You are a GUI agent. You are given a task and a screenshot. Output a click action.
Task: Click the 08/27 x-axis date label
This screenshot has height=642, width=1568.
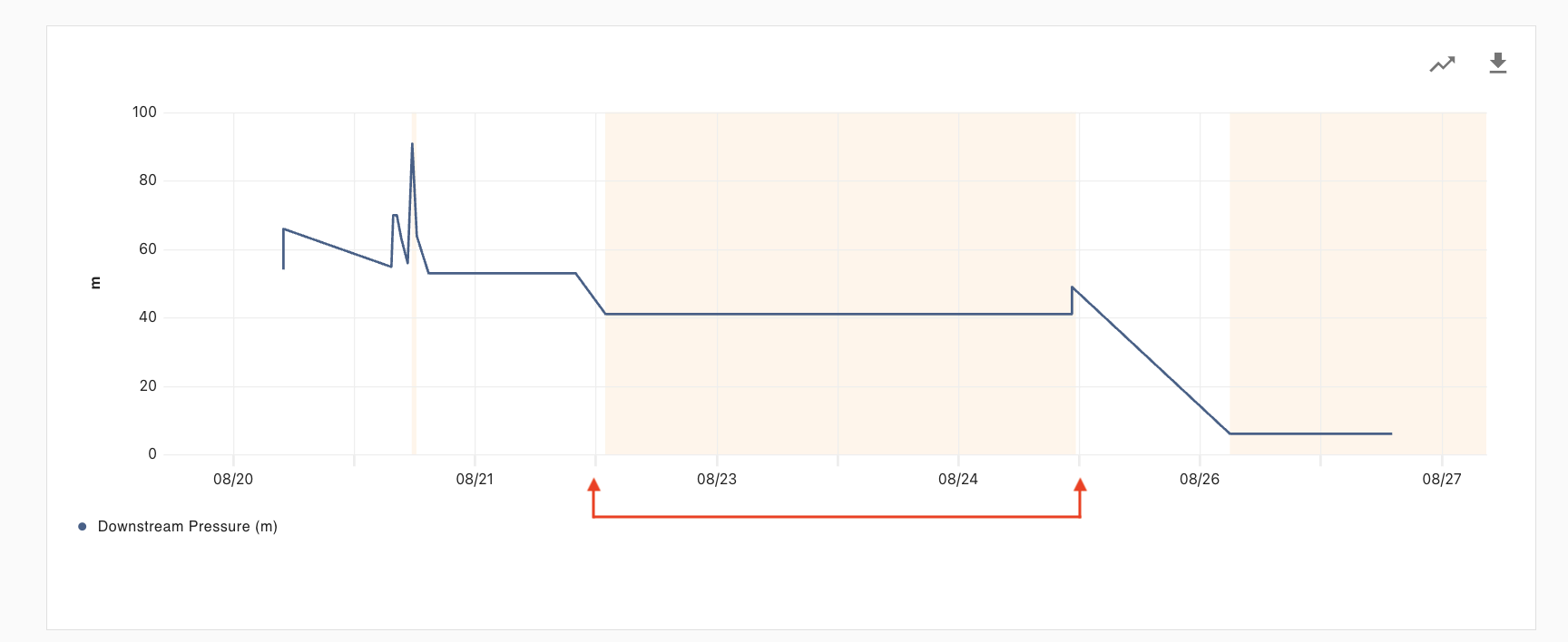(x=1442, y=480)
